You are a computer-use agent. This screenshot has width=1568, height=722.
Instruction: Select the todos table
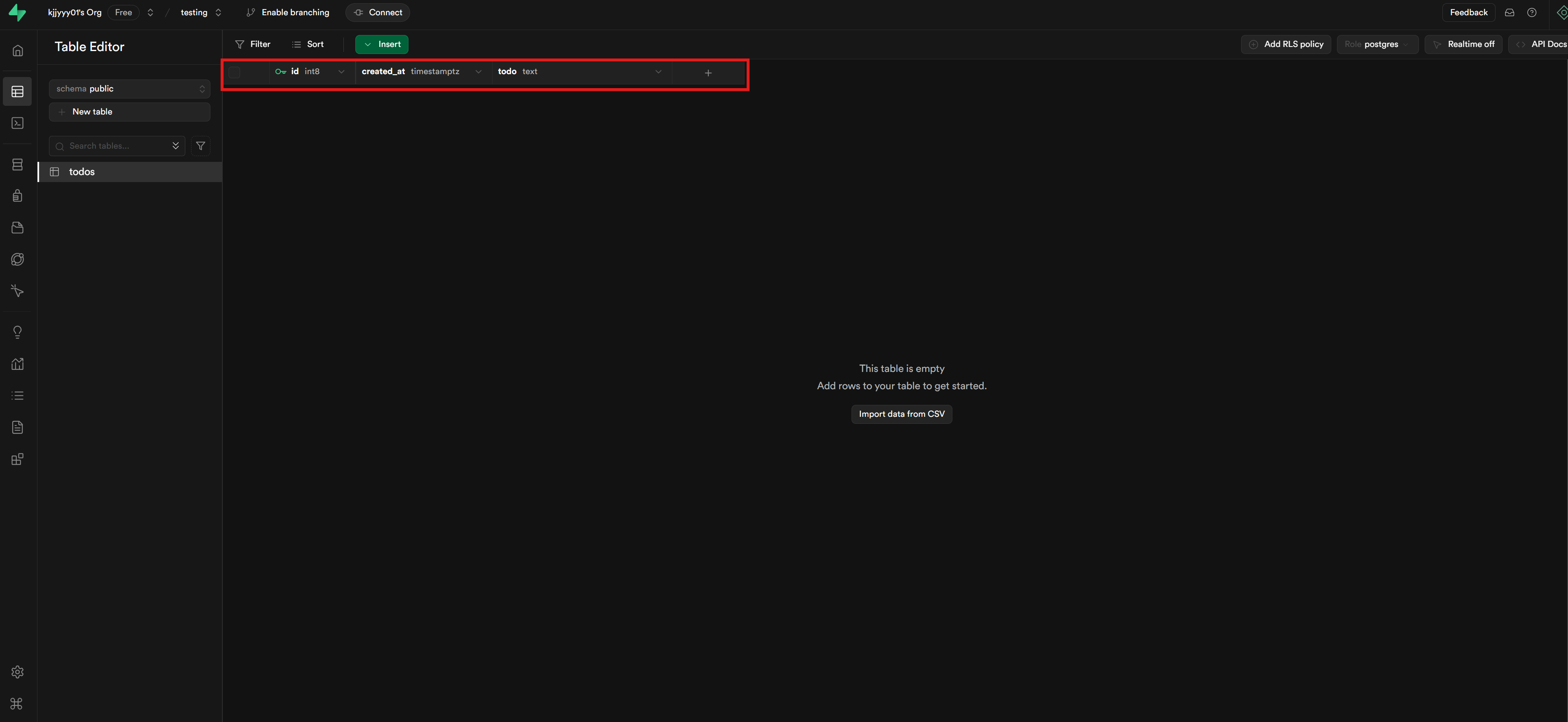point(82,172)
